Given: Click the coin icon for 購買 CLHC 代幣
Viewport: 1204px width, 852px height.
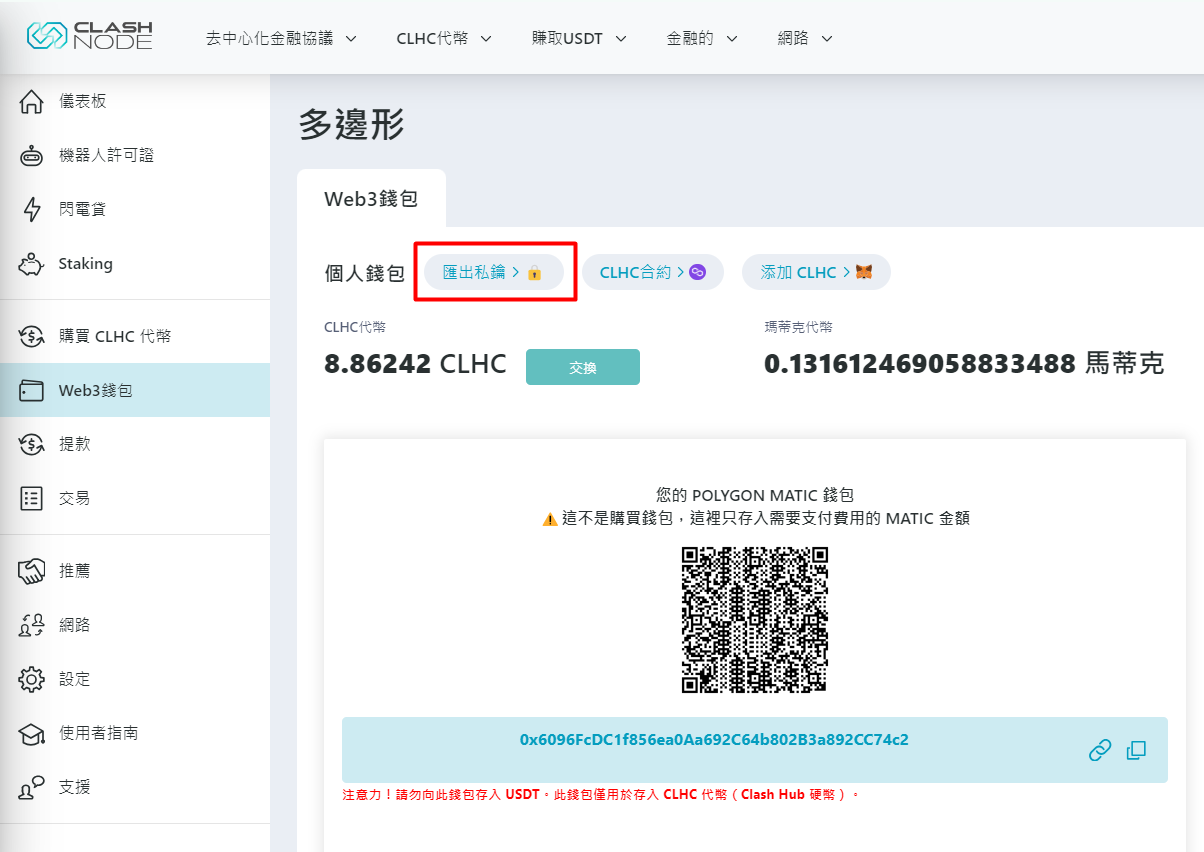Looking at the screenshot, I should (32, 336).
